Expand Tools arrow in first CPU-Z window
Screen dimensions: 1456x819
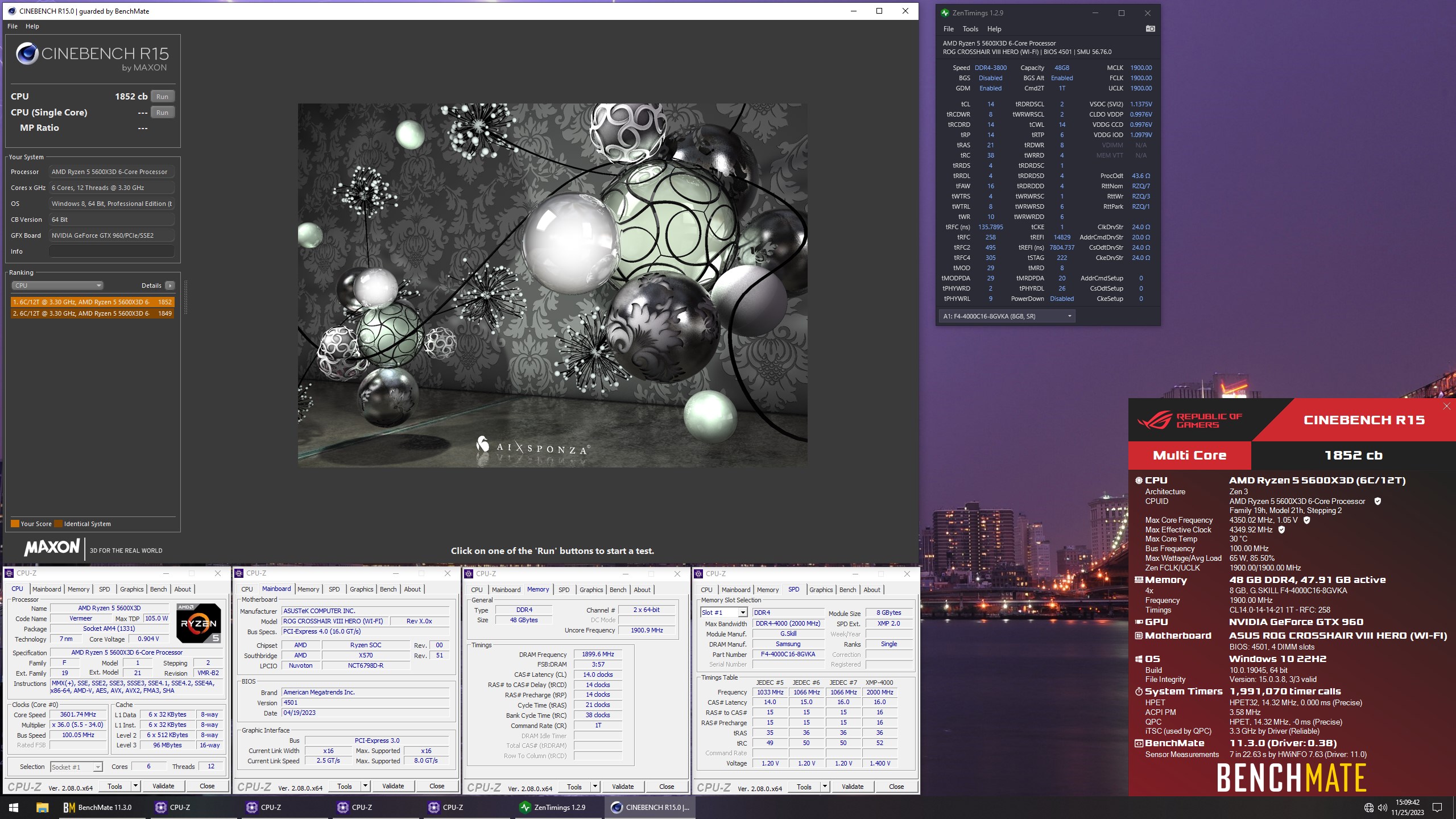135,787
